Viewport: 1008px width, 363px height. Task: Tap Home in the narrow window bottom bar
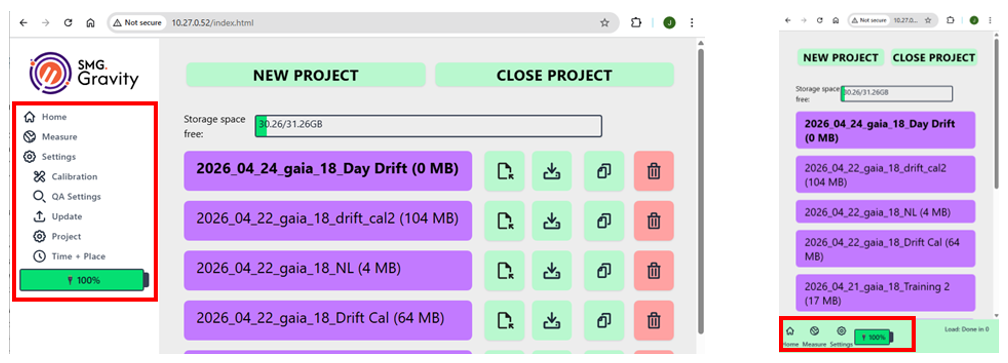790,336
